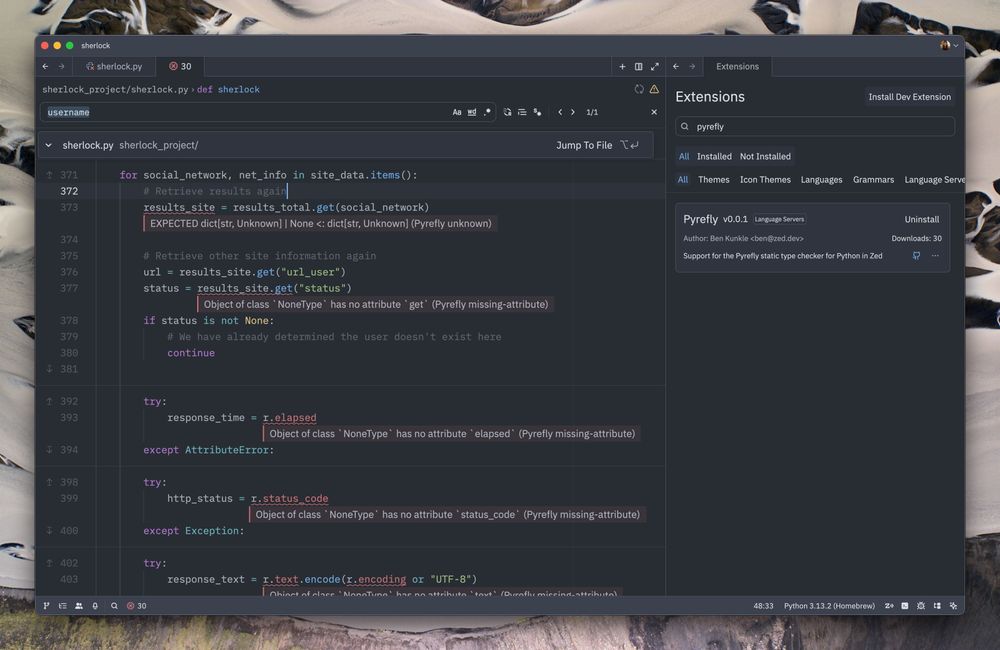Viewport: 1000px width, 650px height.
Task: Filter extensions by Languages
Action: tap(821, 180)
